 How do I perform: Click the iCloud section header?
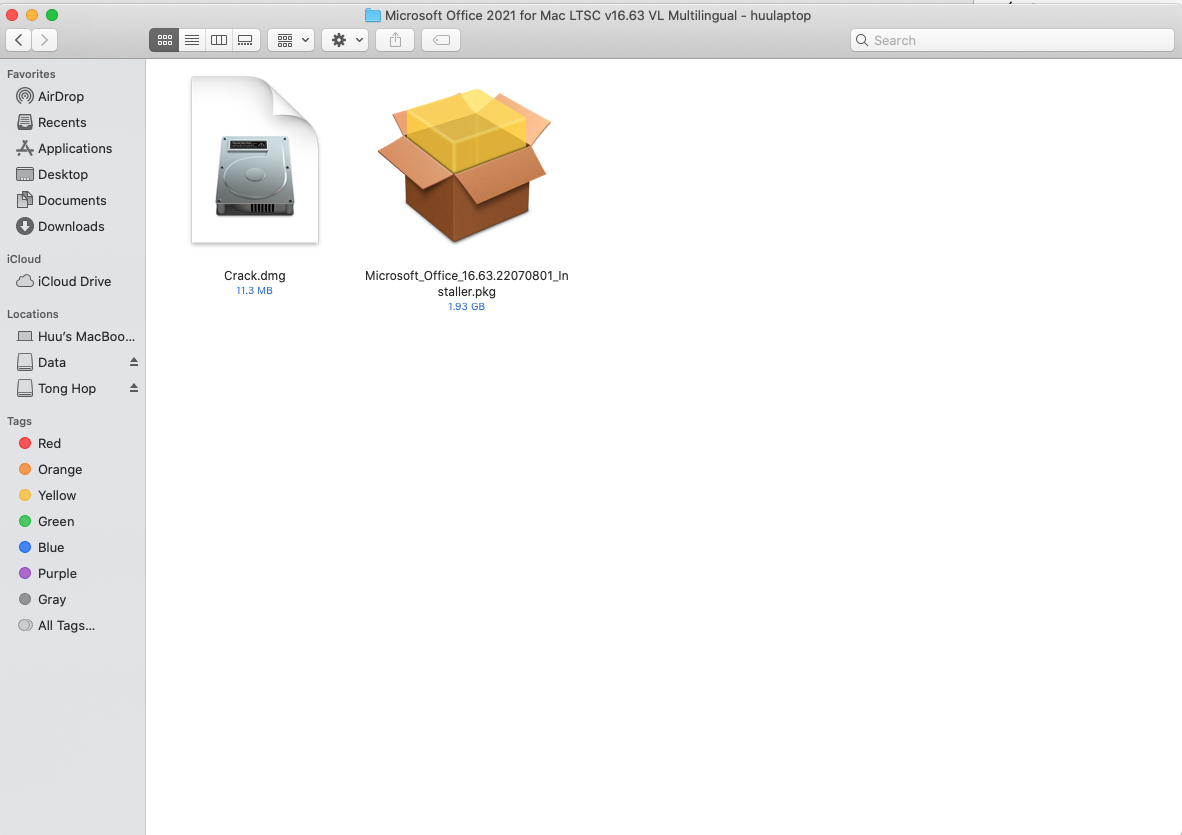(23, 258)
